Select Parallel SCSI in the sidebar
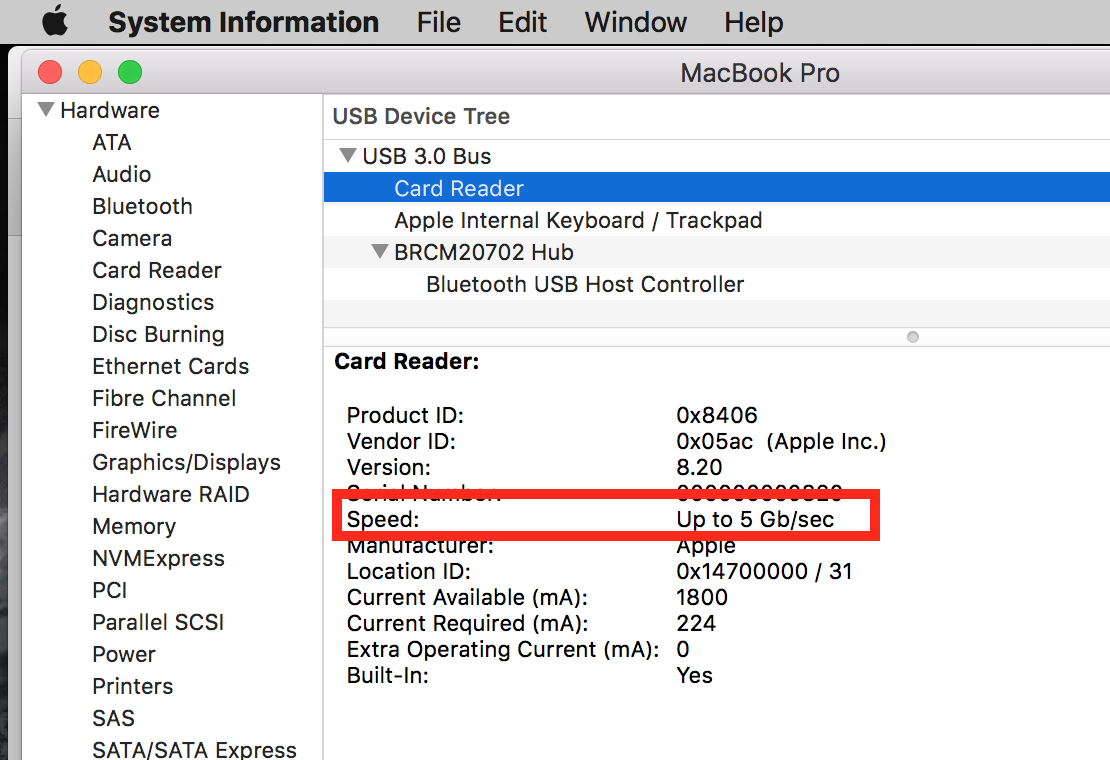 [x=159, y=622]
